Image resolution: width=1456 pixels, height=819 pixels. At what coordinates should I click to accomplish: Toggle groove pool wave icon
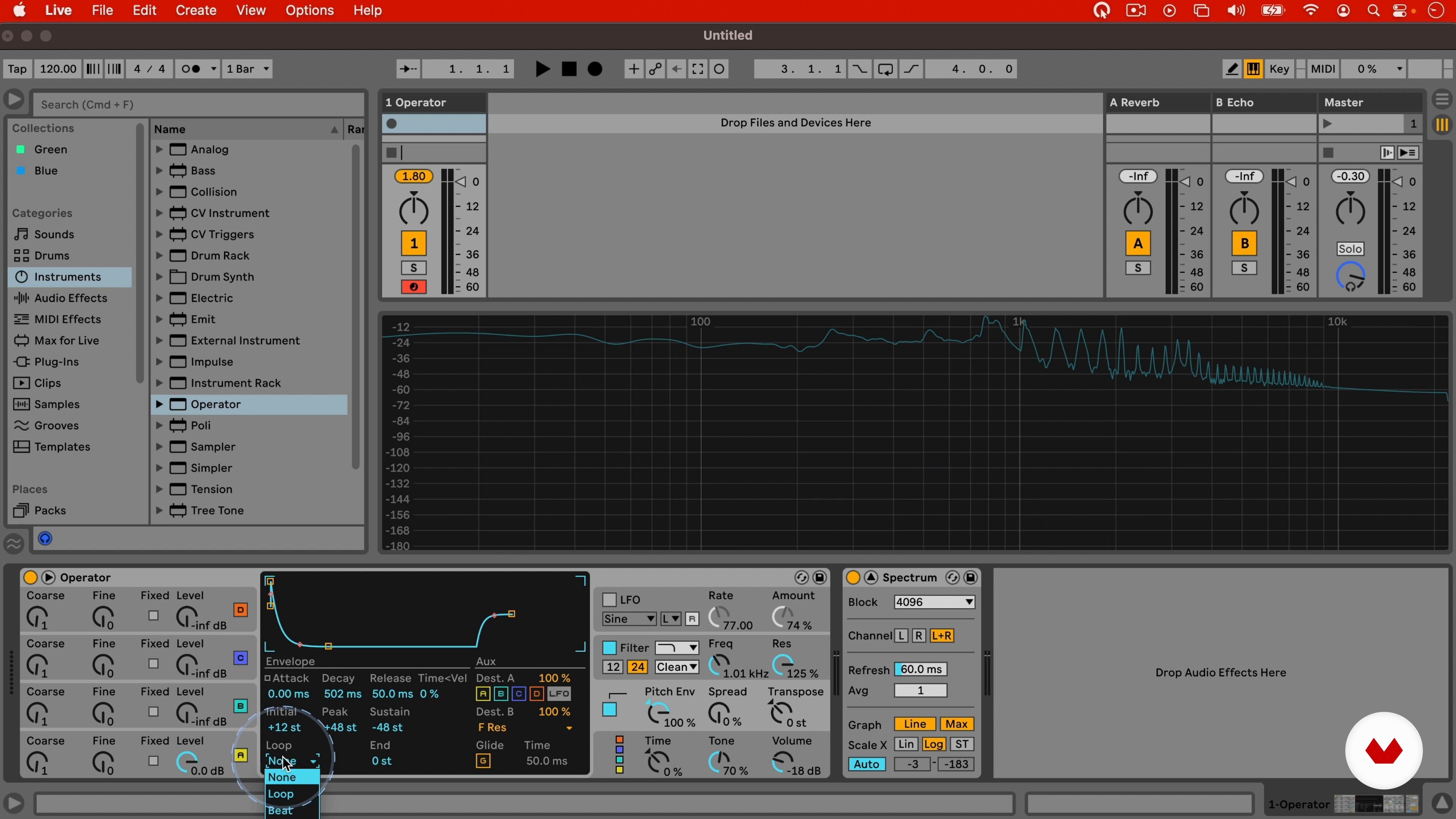(x=14, y=544)
